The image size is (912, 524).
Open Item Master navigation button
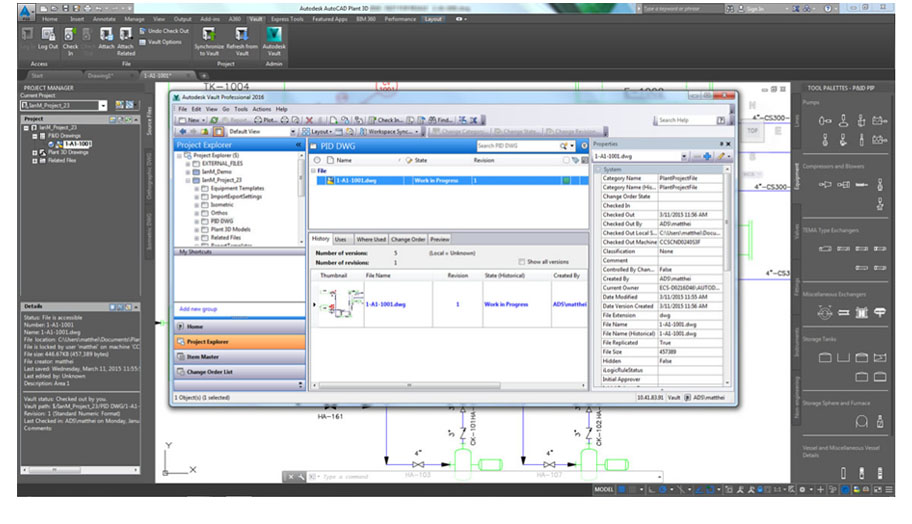pyautogui.click(x=240, y=357)
